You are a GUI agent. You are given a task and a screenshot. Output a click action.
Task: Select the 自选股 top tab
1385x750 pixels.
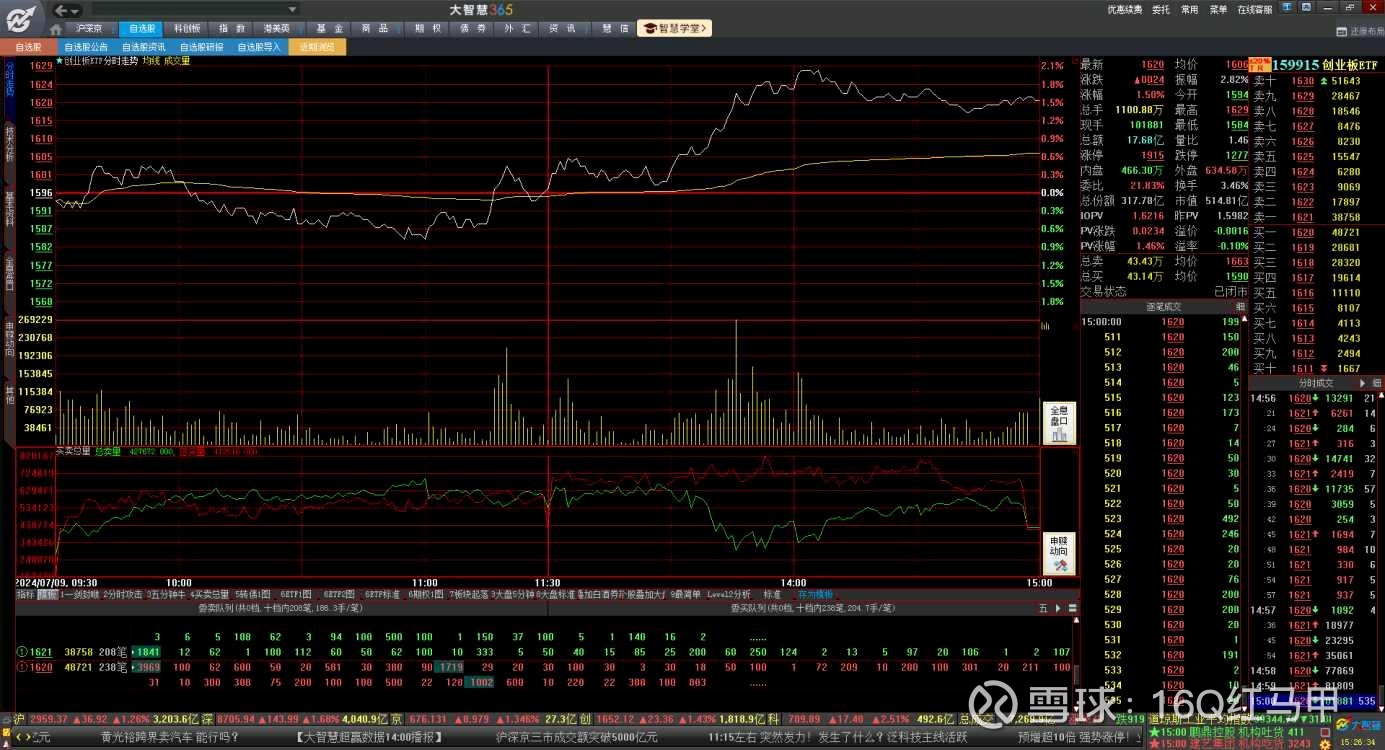pyautogui.click(x=142, y=29)
